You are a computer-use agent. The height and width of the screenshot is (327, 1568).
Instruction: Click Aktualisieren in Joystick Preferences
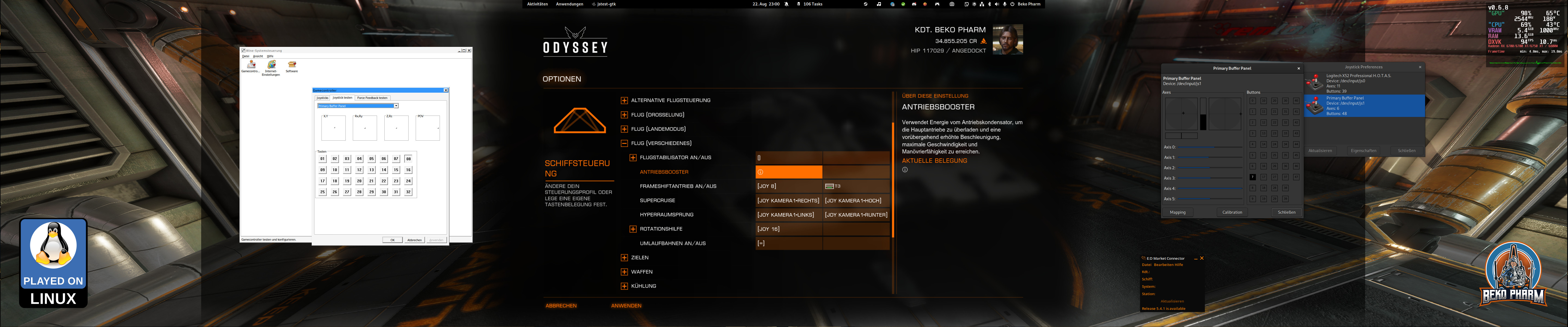coord(1320,151)
